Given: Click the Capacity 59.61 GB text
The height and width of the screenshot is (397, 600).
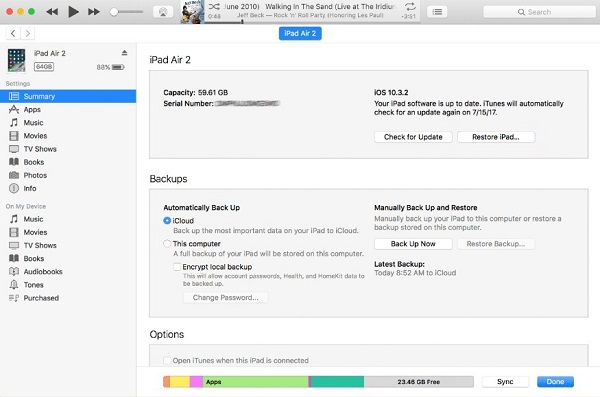Looking at the screenshot, I should coord(196,92).
